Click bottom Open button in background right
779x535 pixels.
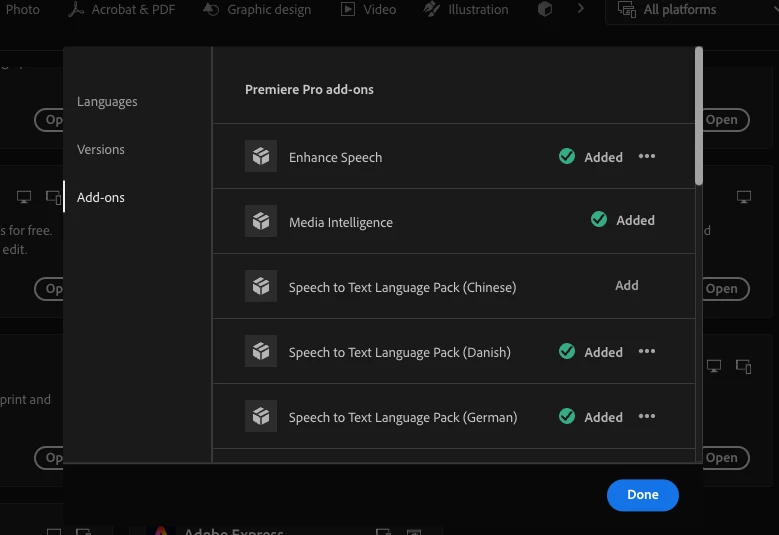[x=724, y=458]
